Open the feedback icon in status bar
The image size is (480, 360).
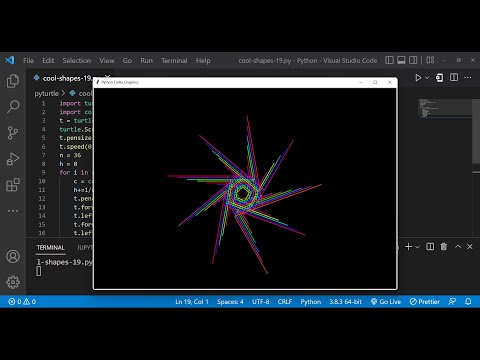click(x=452, y=302)
